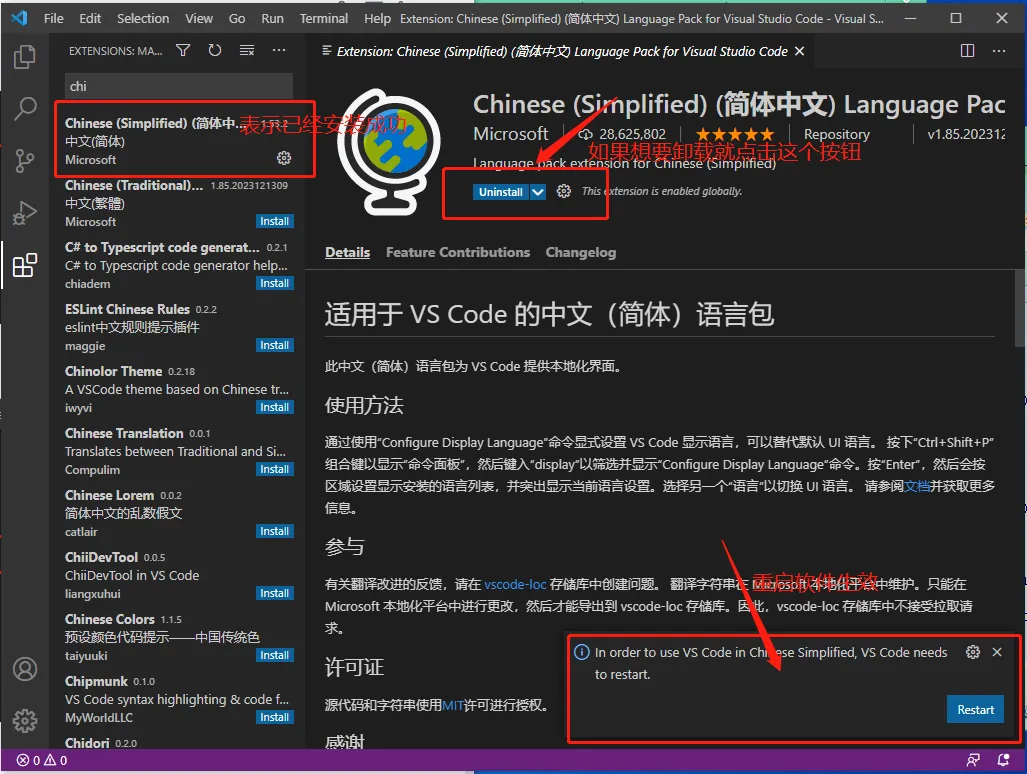Click the VS Code logo icon
The height and width of the screenshot is (774, 1027).
click(19, 18)
